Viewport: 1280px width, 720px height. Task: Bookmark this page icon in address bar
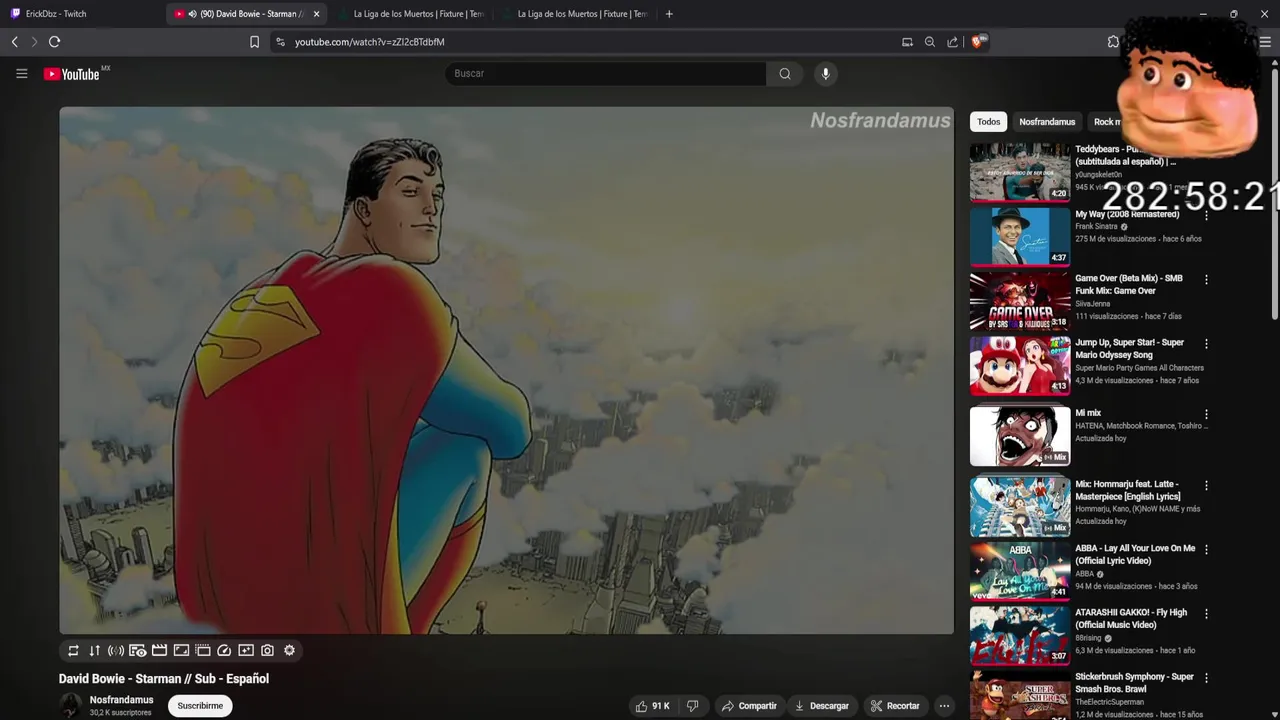coord(254,42)
